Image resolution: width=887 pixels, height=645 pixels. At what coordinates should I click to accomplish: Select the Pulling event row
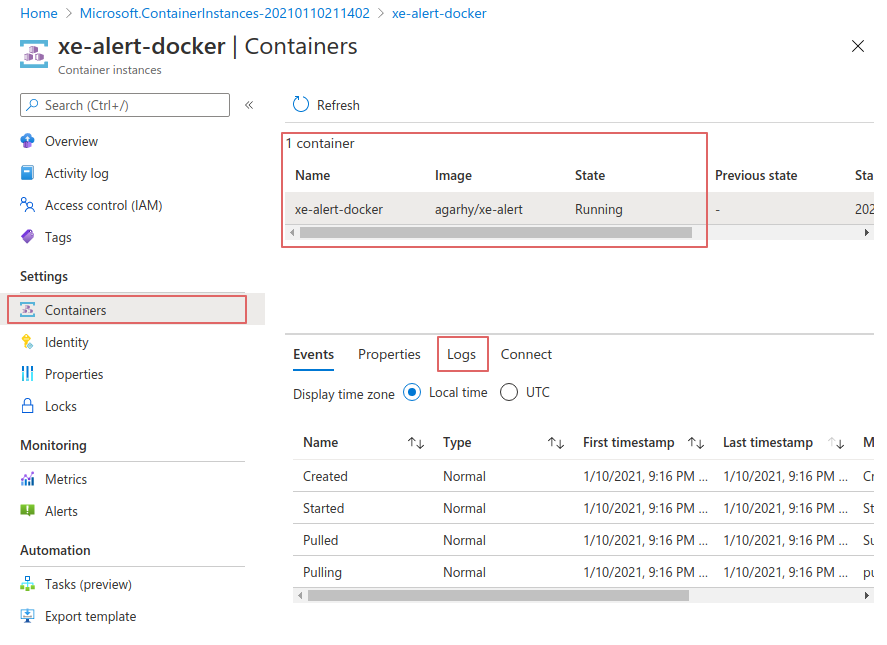583,571
